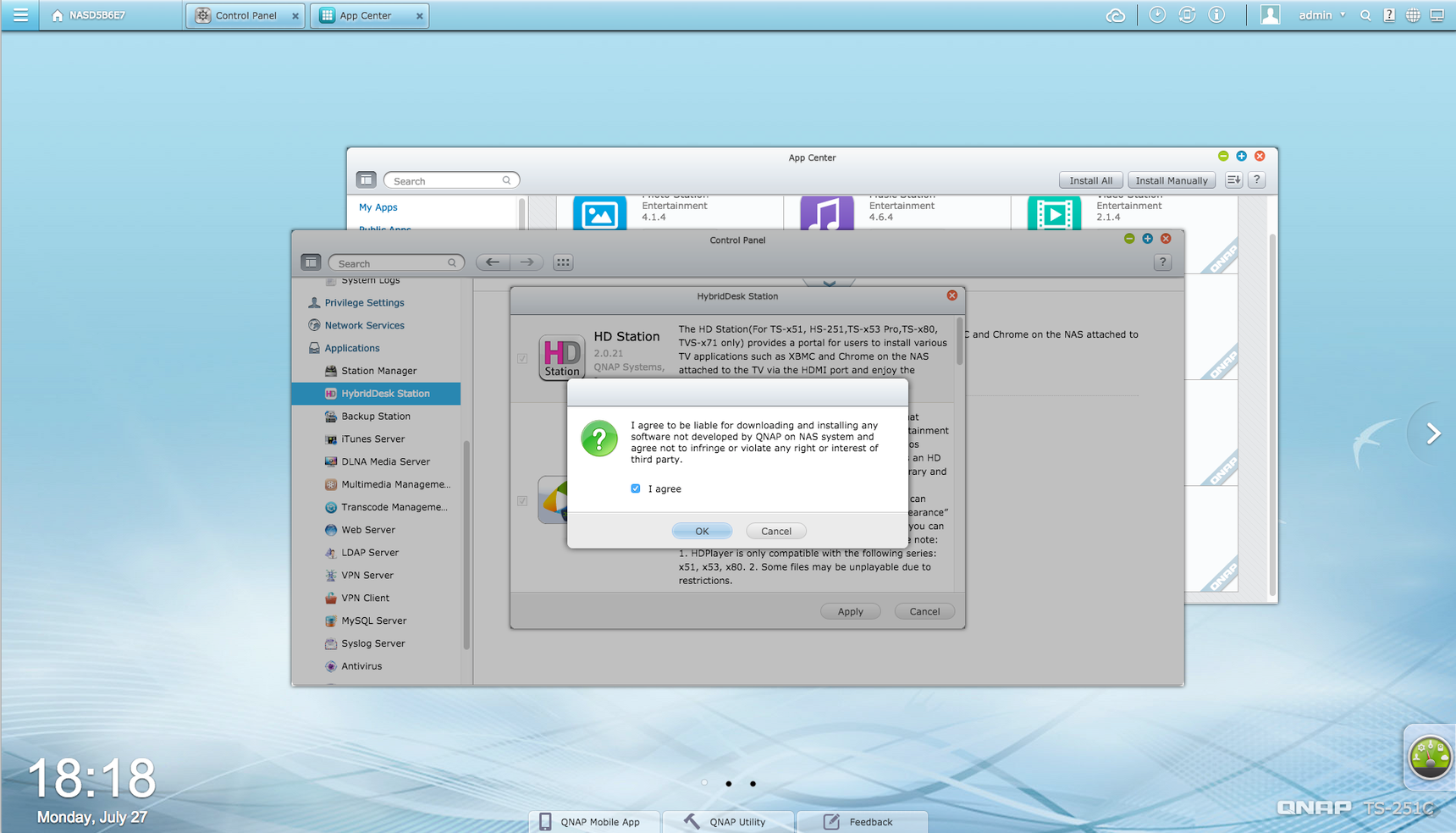Click OK in the agreement dialog
This screenshot has height=833, width=1456.
tap(702, 531)
